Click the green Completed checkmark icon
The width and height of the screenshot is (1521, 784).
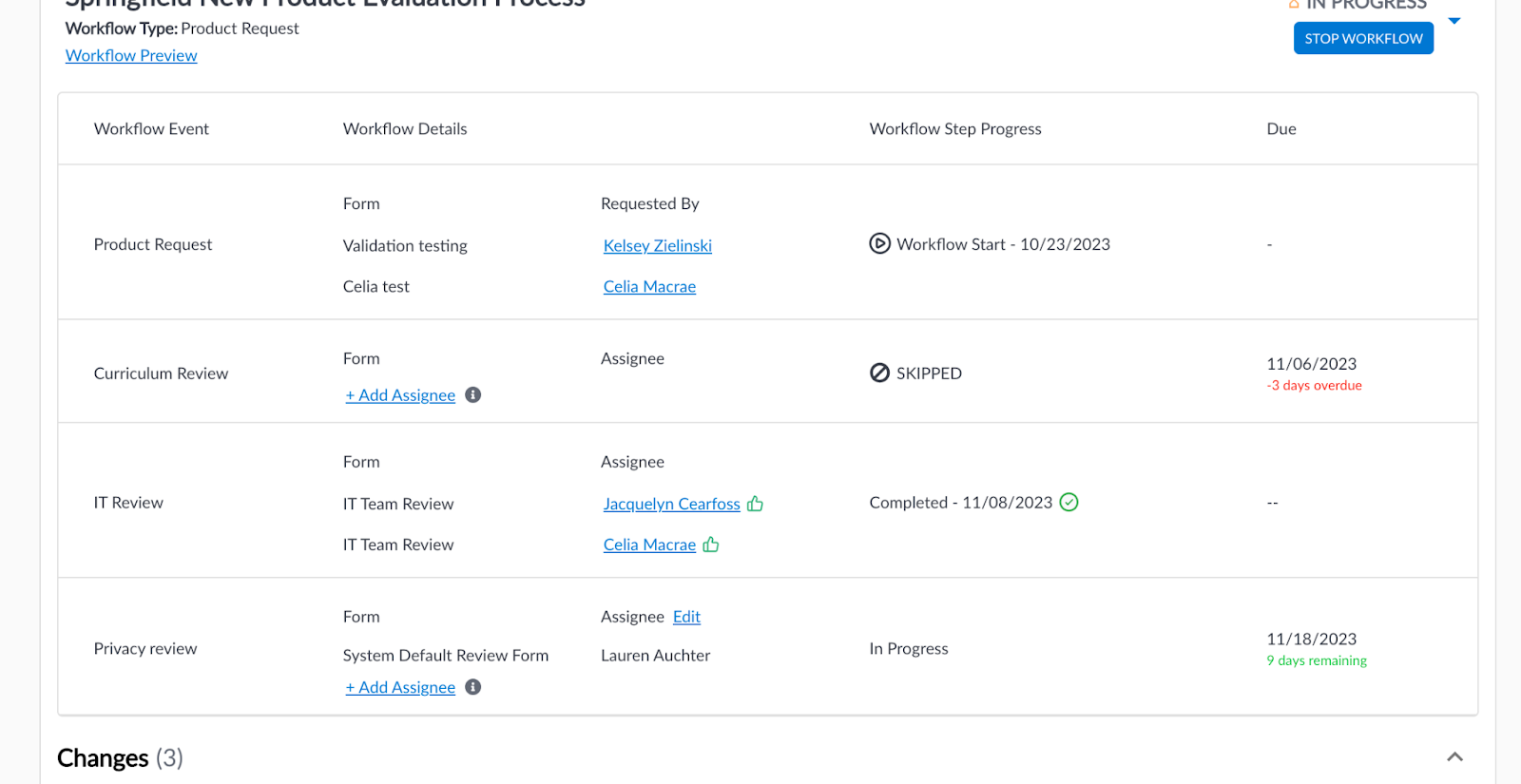click(x=1069, y=503)
